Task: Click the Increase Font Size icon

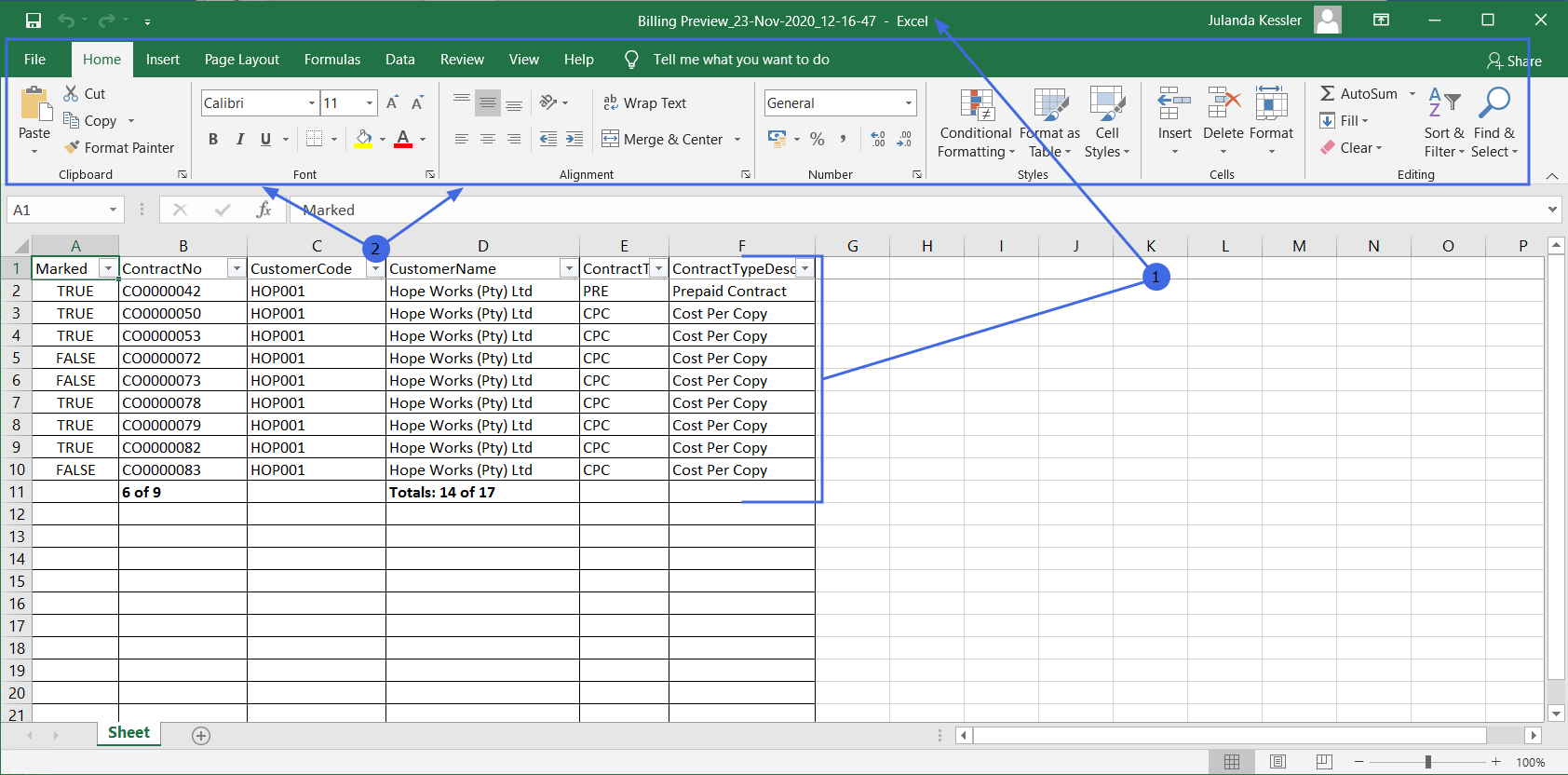Action: point(392,102)
